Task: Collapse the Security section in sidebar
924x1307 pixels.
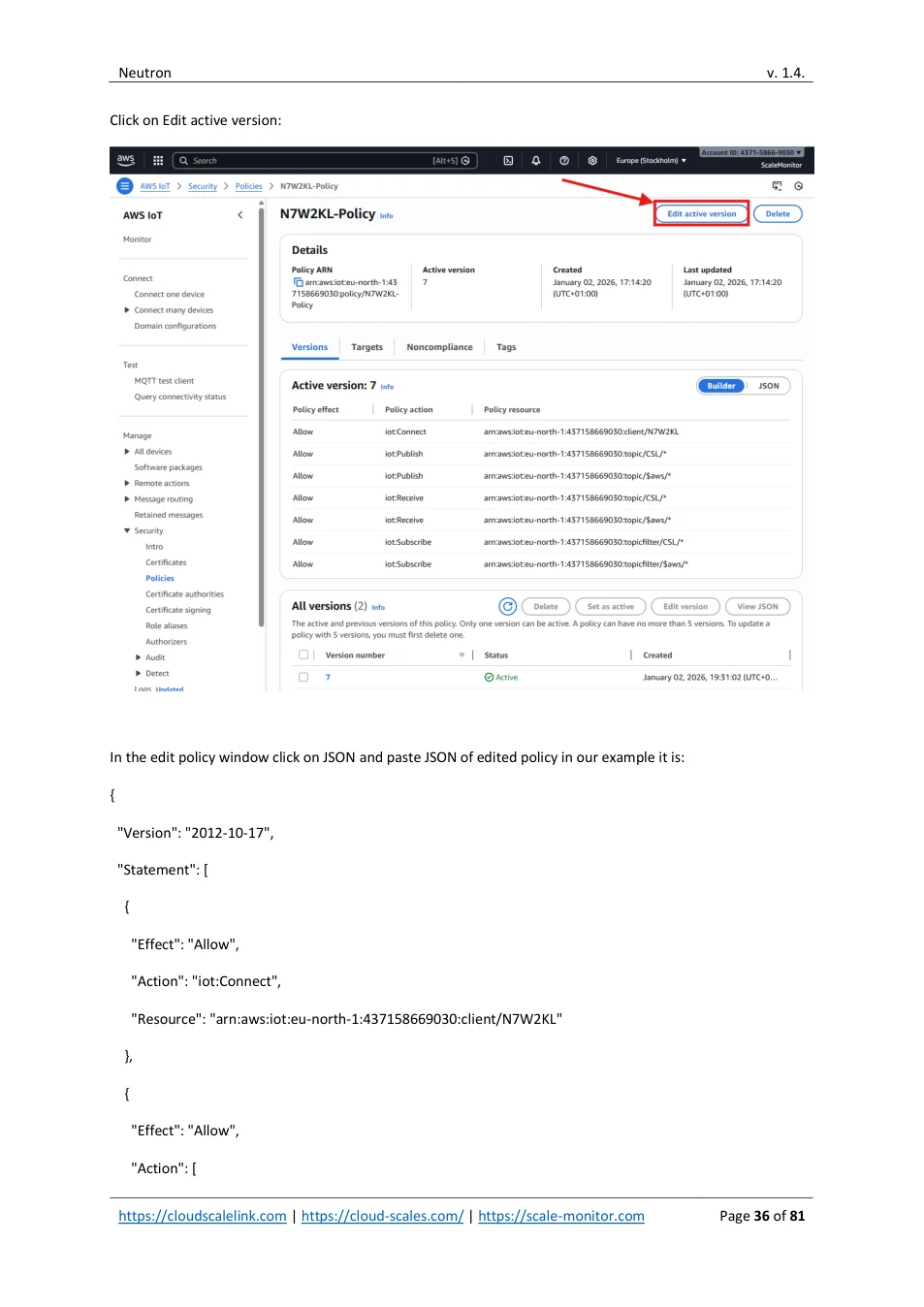Action: click(127, 531)
